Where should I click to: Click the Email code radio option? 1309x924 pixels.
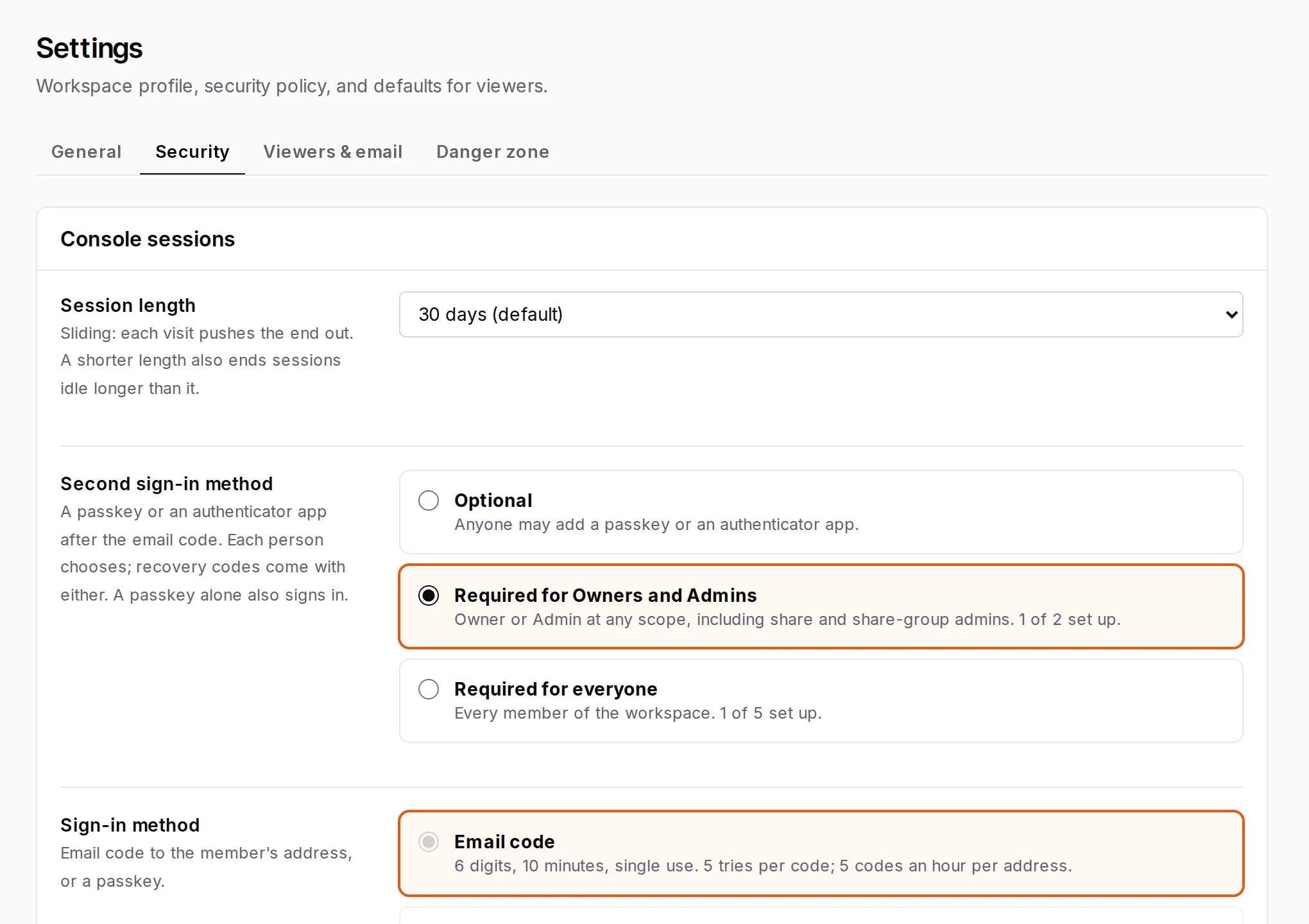pos(429,842)
